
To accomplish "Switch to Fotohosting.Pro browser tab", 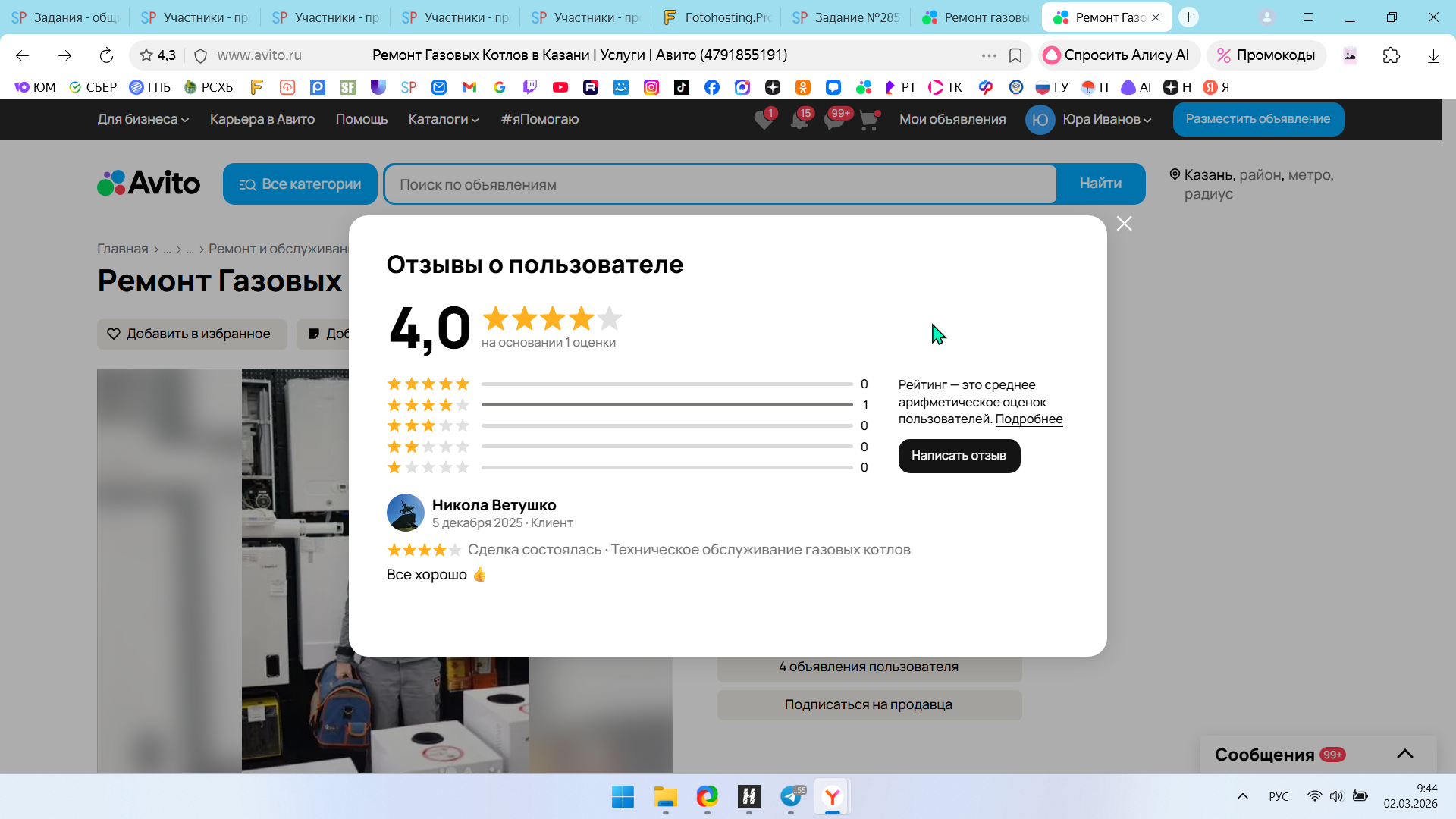I will click(x=717, y=17).
